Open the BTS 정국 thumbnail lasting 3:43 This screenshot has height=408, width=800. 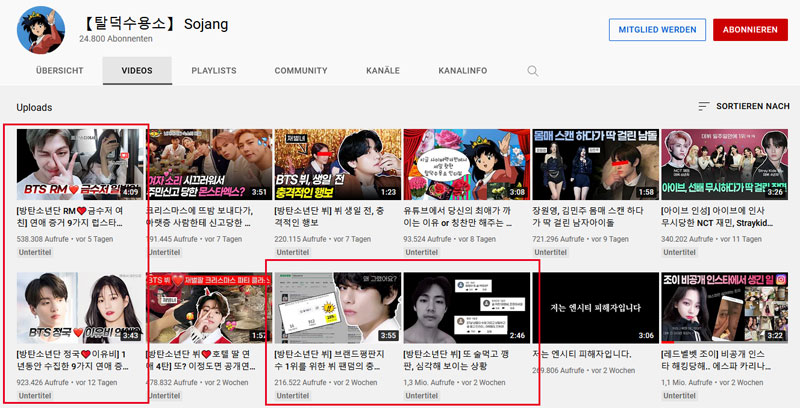pyautogui.click(x=80, y=308)
